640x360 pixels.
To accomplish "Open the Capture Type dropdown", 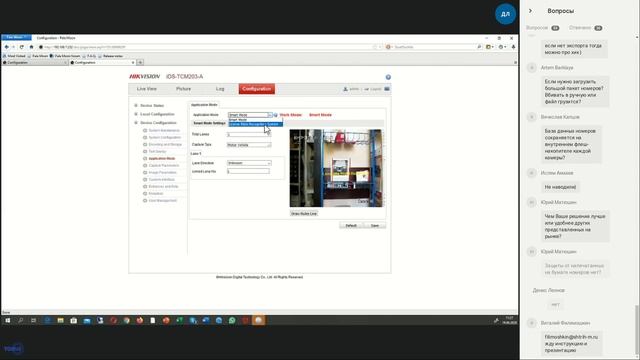I will pyautogui.click(x=249, y=145).
